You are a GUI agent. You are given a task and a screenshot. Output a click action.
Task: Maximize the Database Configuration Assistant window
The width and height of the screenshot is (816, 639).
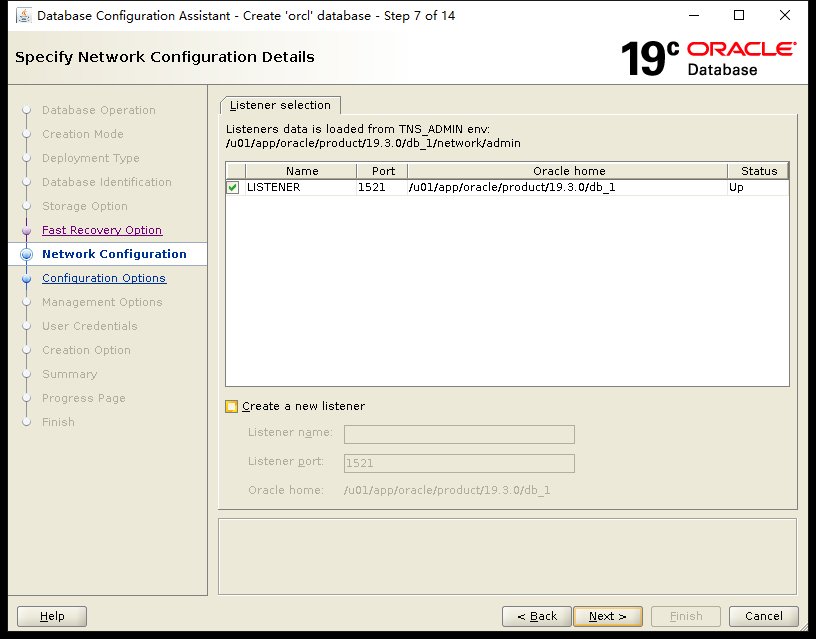tap(738, 16)
